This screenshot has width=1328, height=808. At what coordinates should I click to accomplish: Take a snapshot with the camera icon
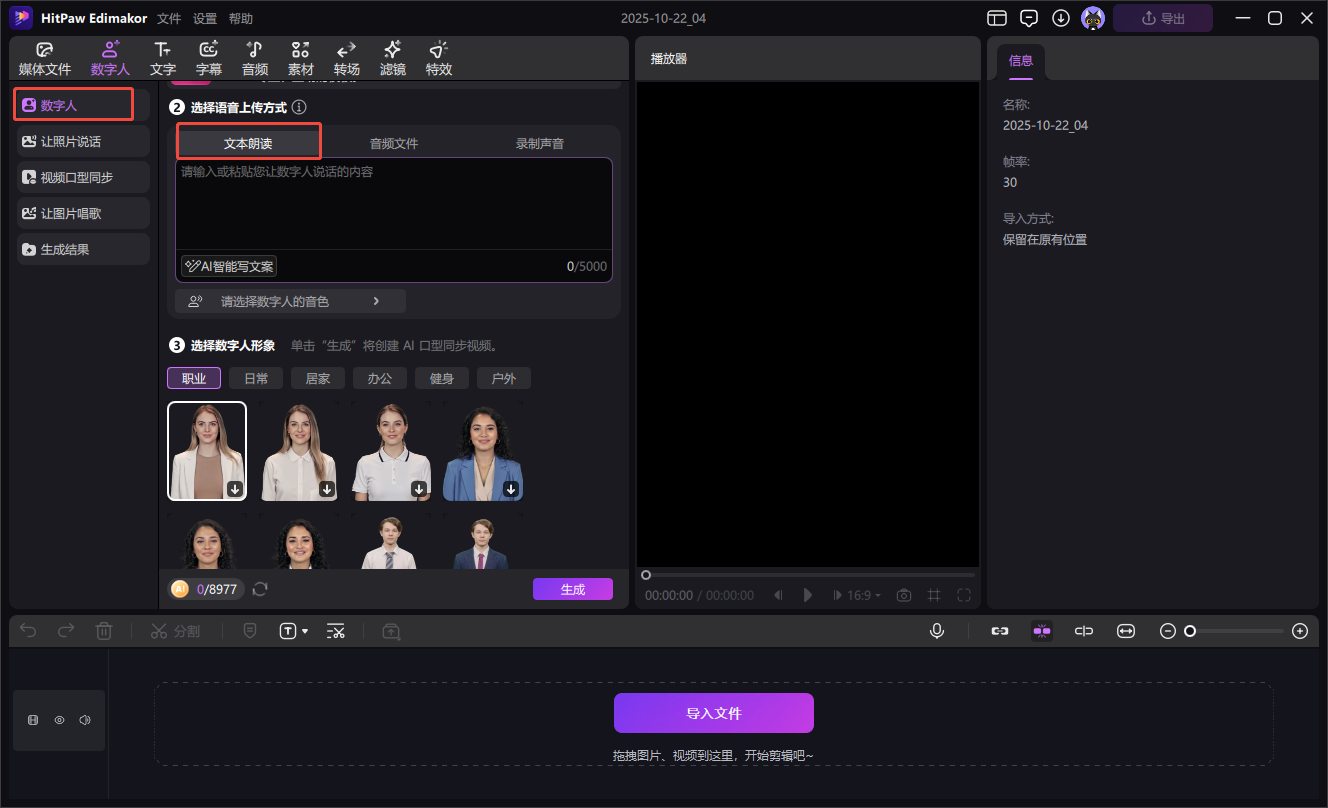(x=903, y=594)
